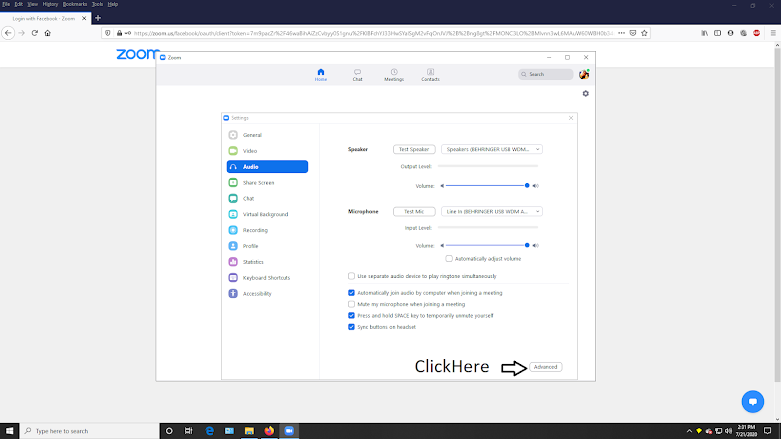Switch to the Chat tab in Zoom

click(x=357, y=75)
